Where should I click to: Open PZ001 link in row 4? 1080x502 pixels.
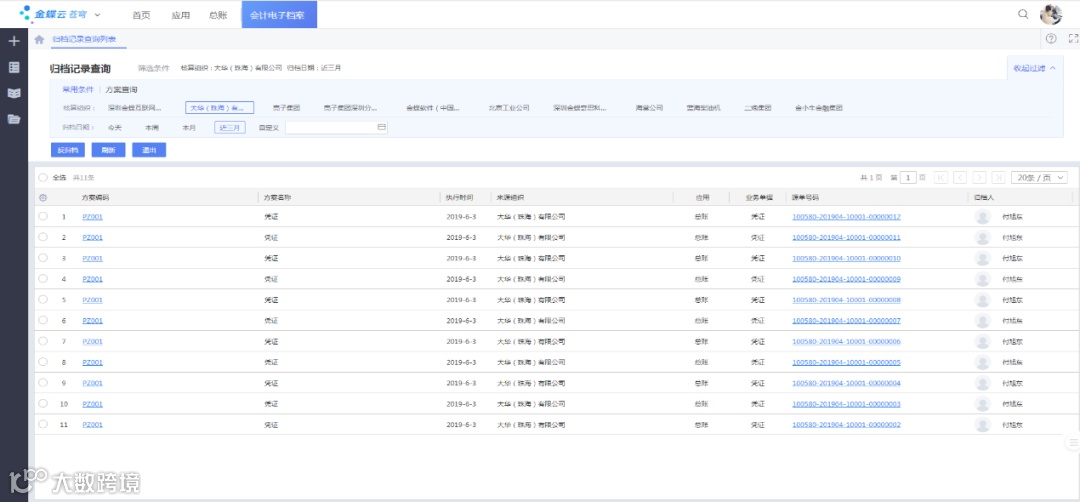click(92, 279)
